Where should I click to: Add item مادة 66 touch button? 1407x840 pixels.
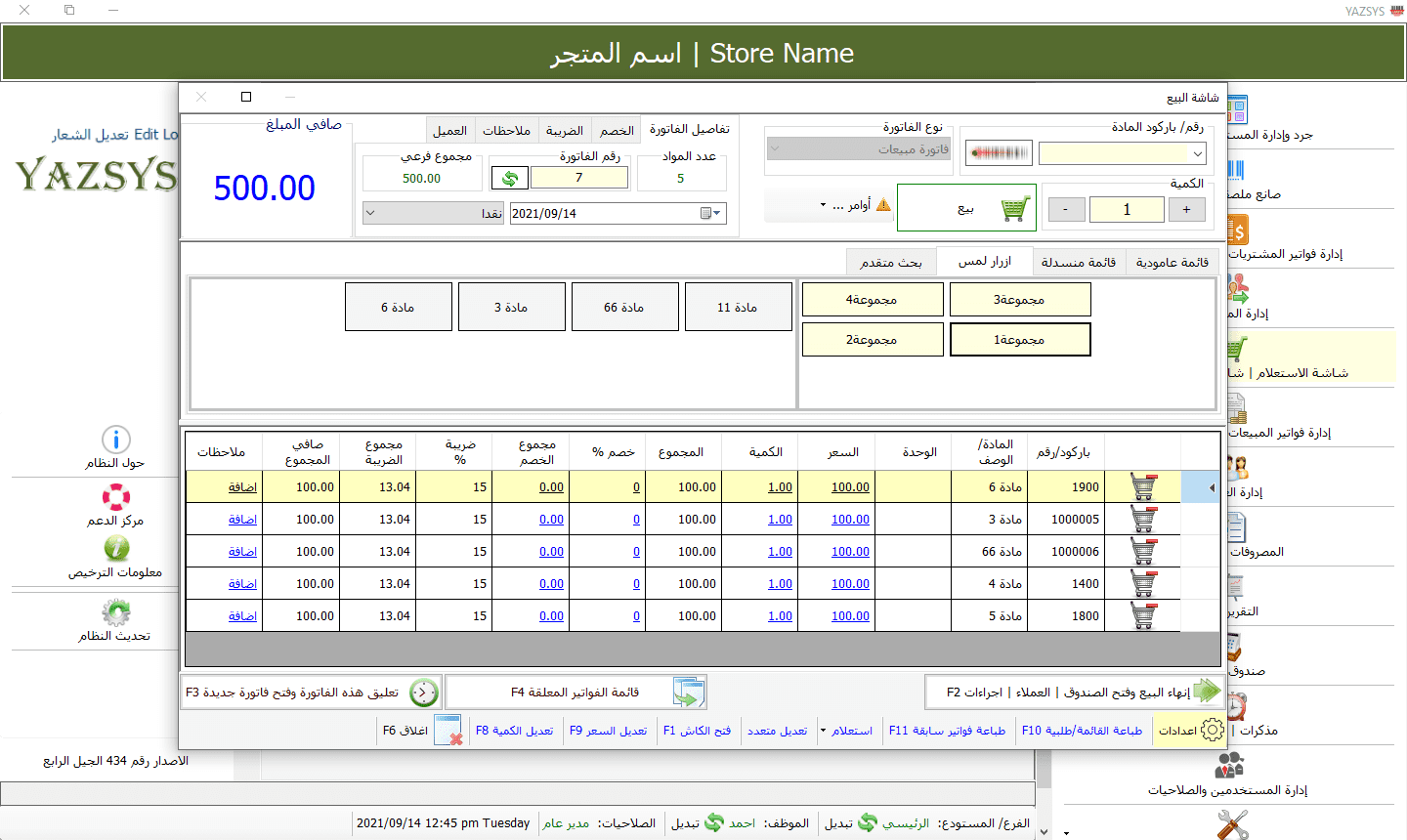(x=624, y=307)
